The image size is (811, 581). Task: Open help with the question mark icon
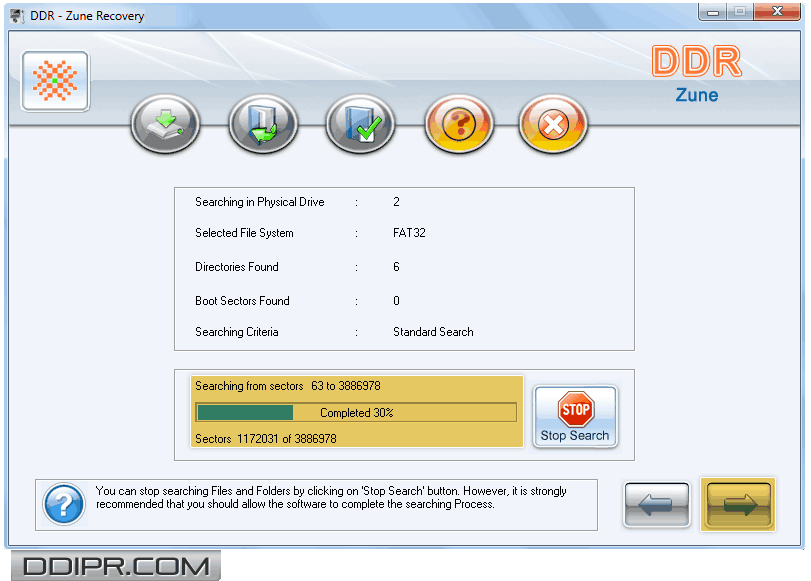pyautogui.click(x=459, y=124)
